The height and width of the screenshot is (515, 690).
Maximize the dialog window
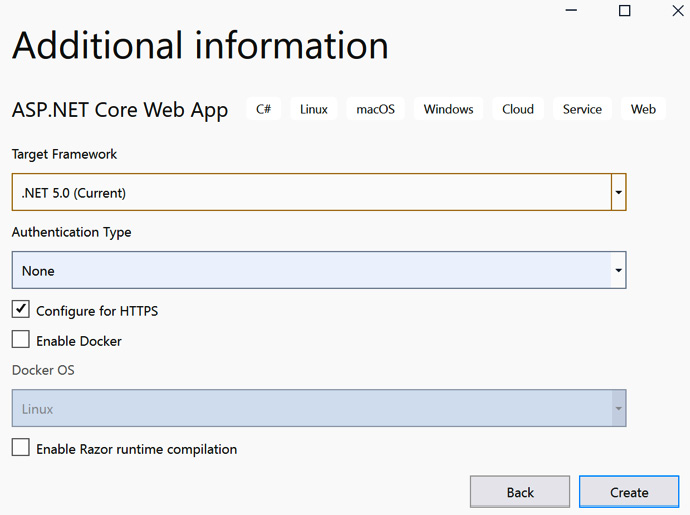point(624,10)
